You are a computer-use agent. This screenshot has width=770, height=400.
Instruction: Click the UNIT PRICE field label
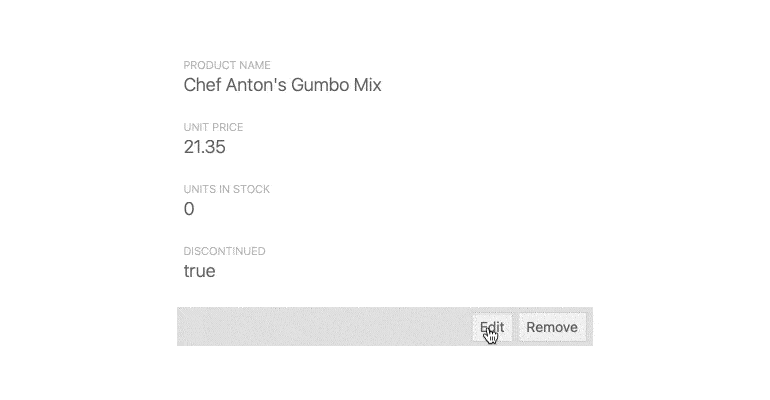(x=213, y=127)
